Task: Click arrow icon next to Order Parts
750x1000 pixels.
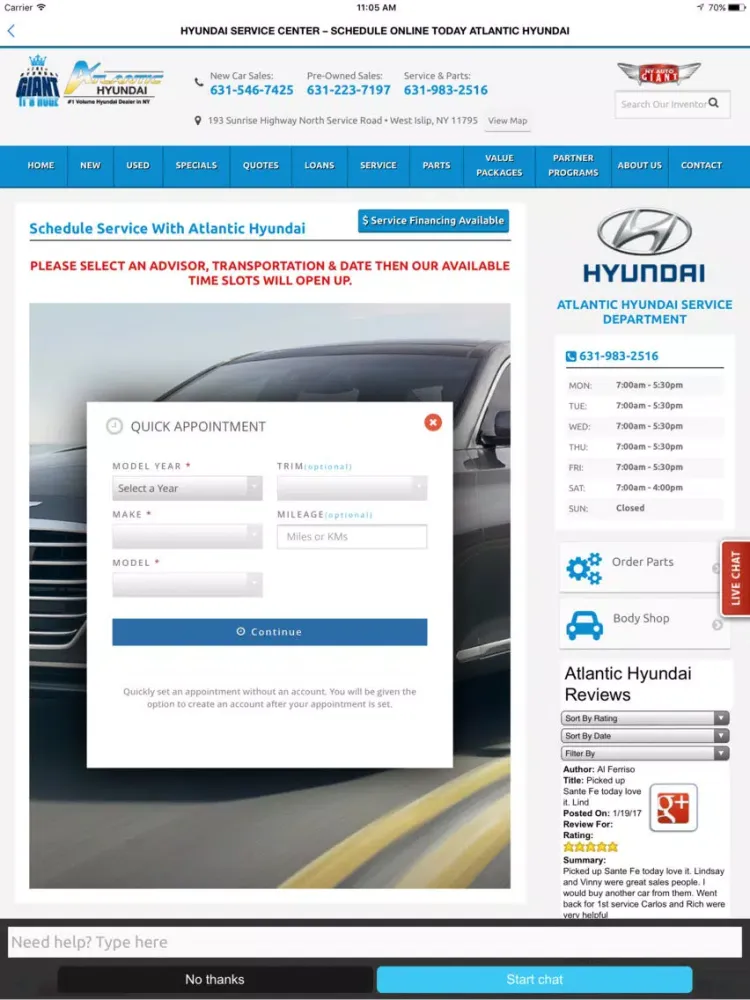Action: point(716,568)
